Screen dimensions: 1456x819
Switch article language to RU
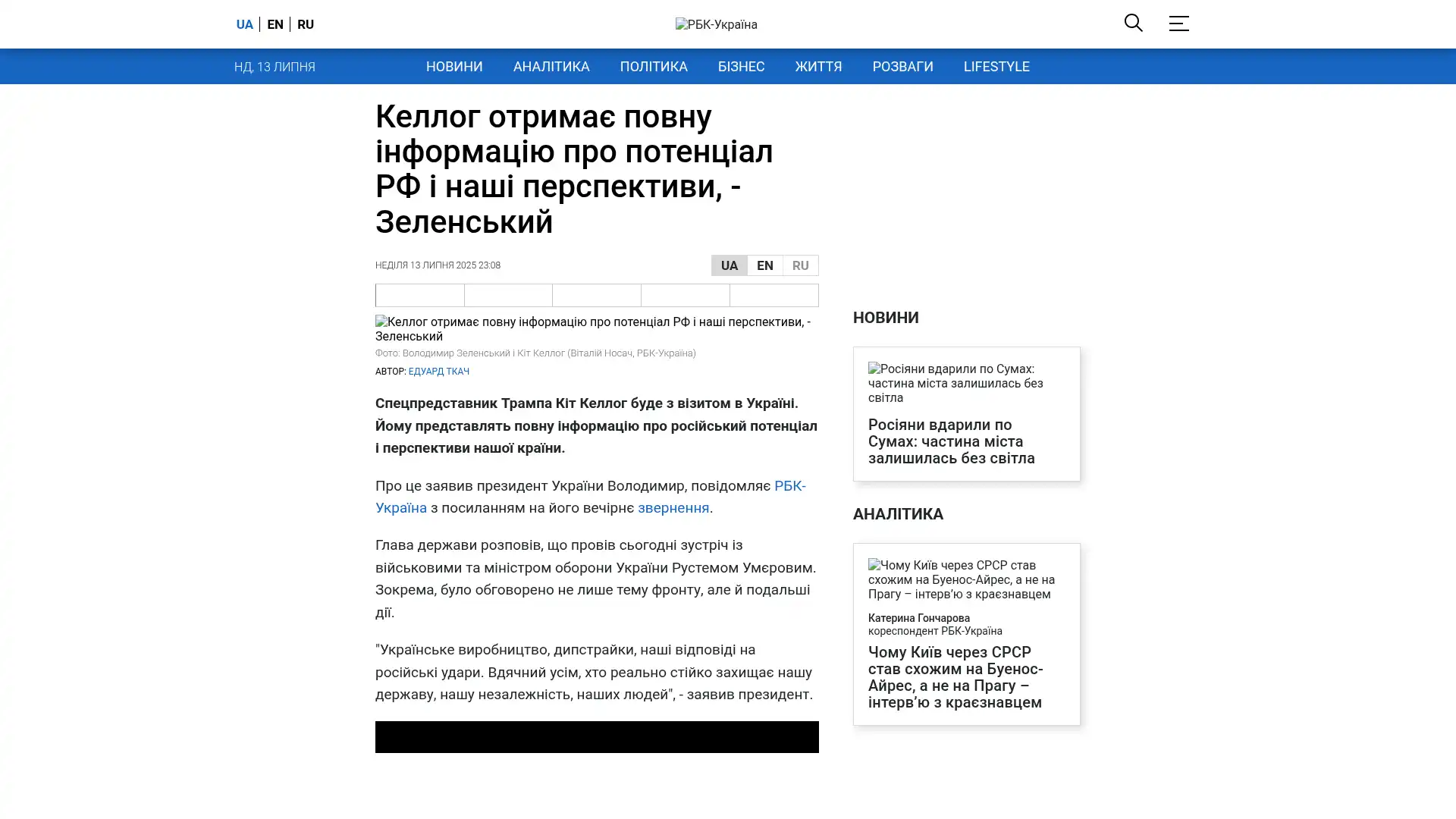click(x=800, y=265)
